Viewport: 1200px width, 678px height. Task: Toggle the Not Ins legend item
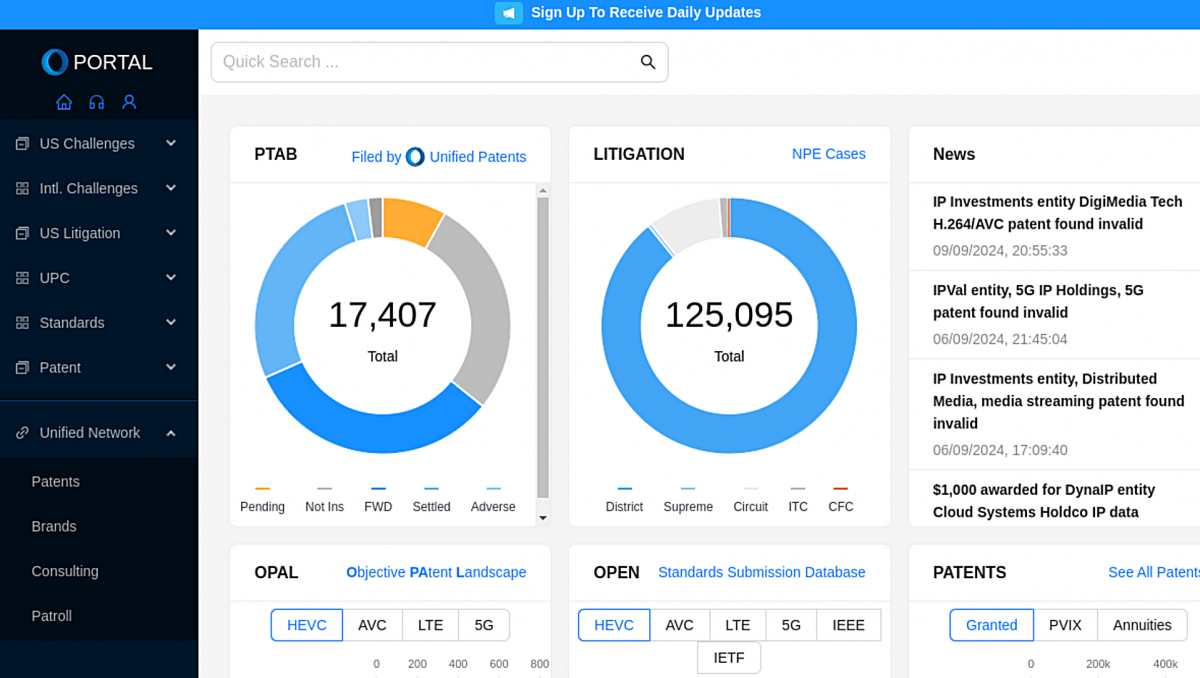324,499
